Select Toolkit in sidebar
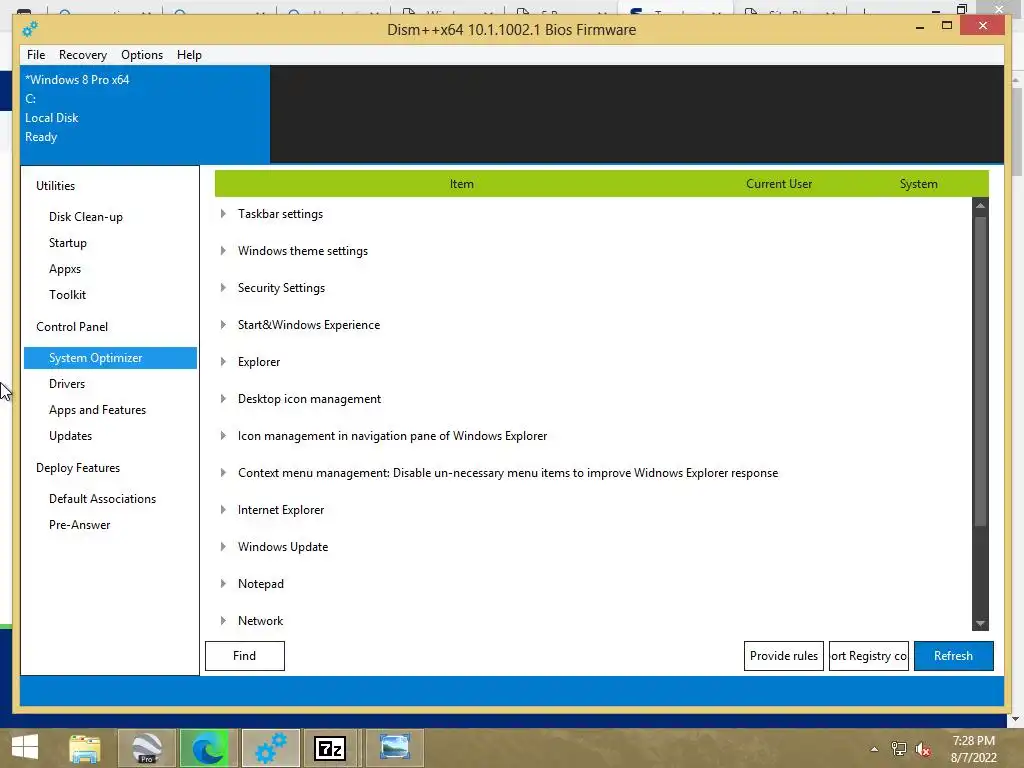Image resolution: width=1024 pixels, height=768 pixels. (x=67, y=295)
